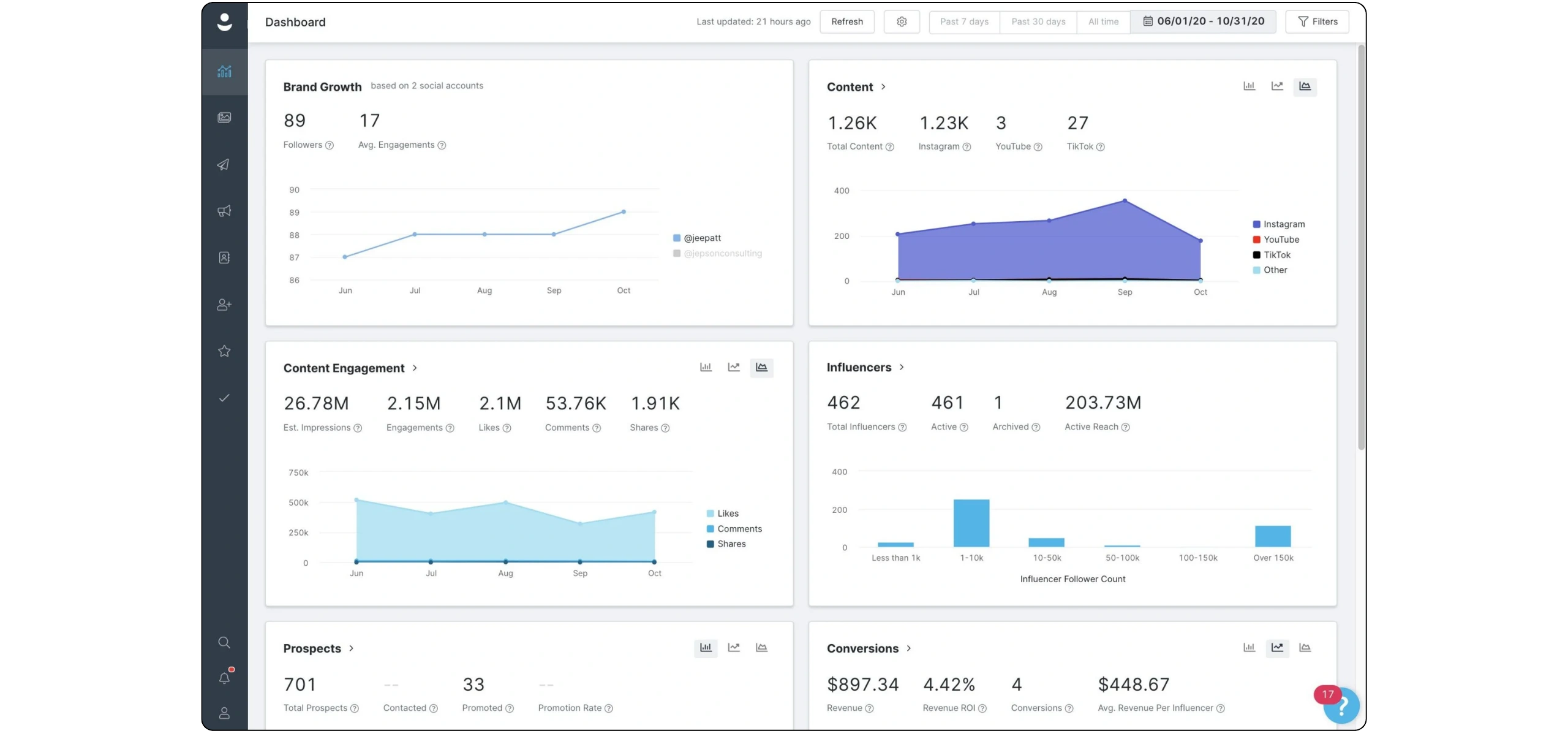Image resolution: width=1568 pixels, height=736 pixels.
Task: Open the dashboard settings gear
Action: [902, 21]
